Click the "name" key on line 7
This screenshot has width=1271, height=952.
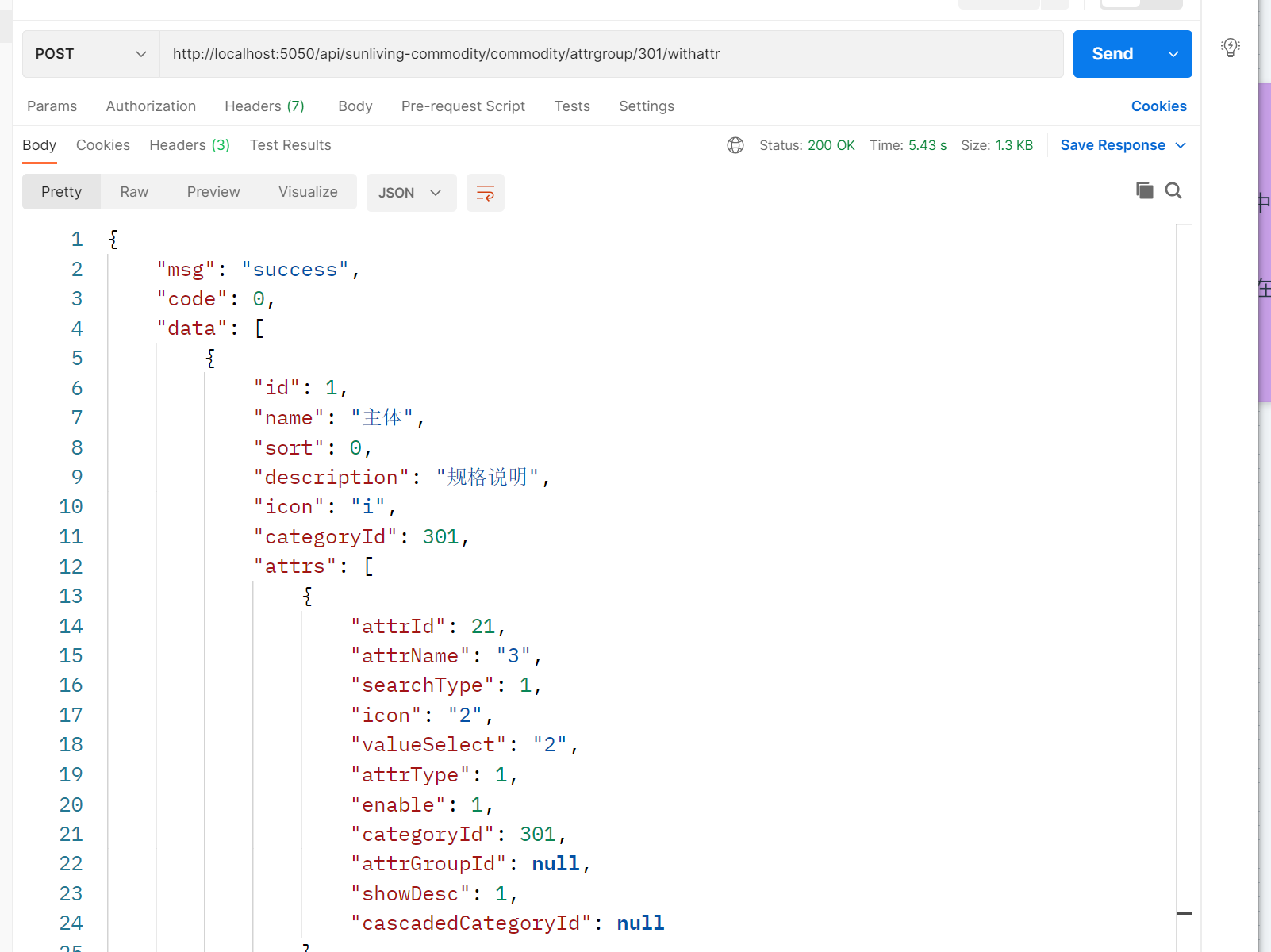289,418
